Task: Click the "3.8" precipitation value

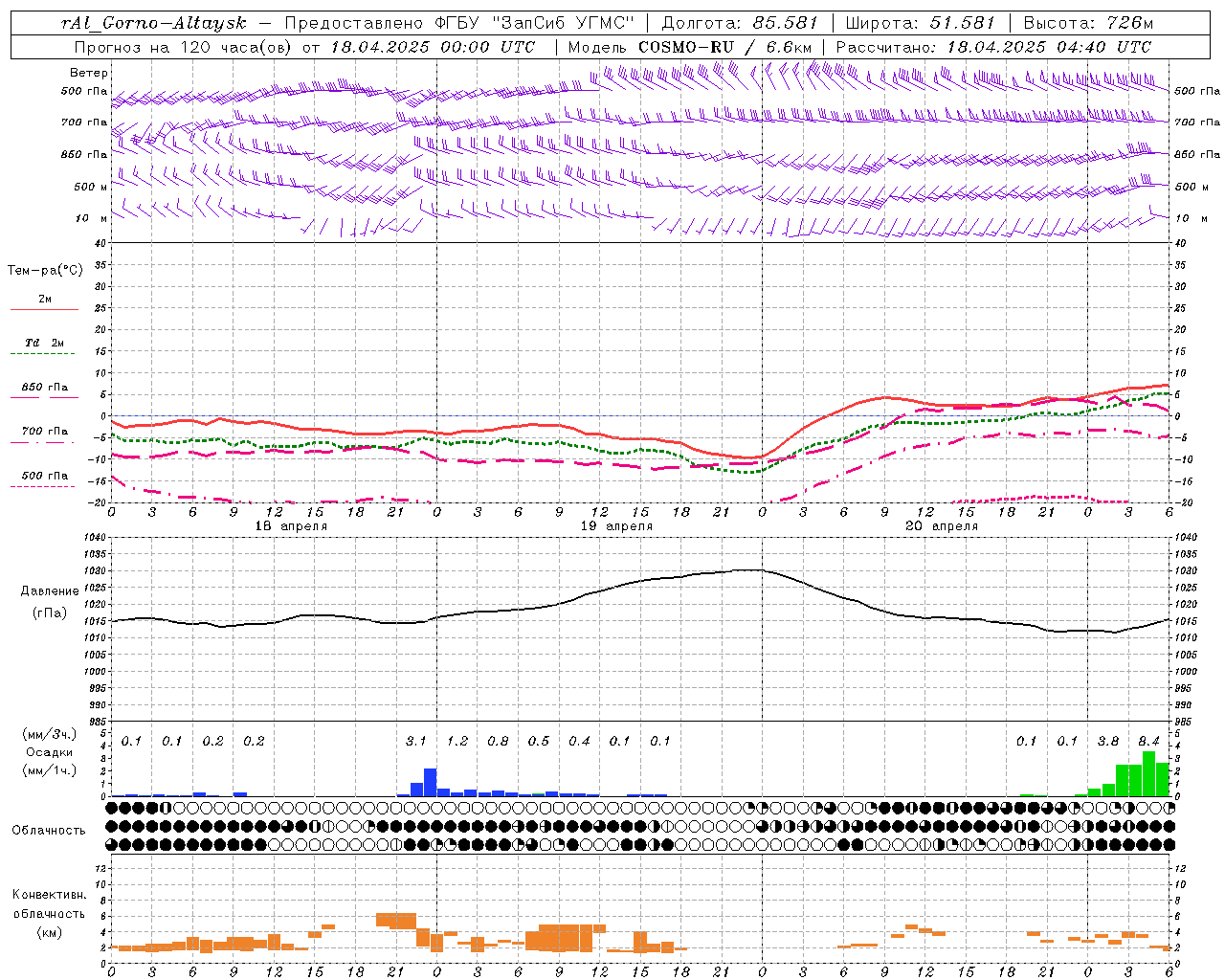Action: click(x=1108, y=741)
